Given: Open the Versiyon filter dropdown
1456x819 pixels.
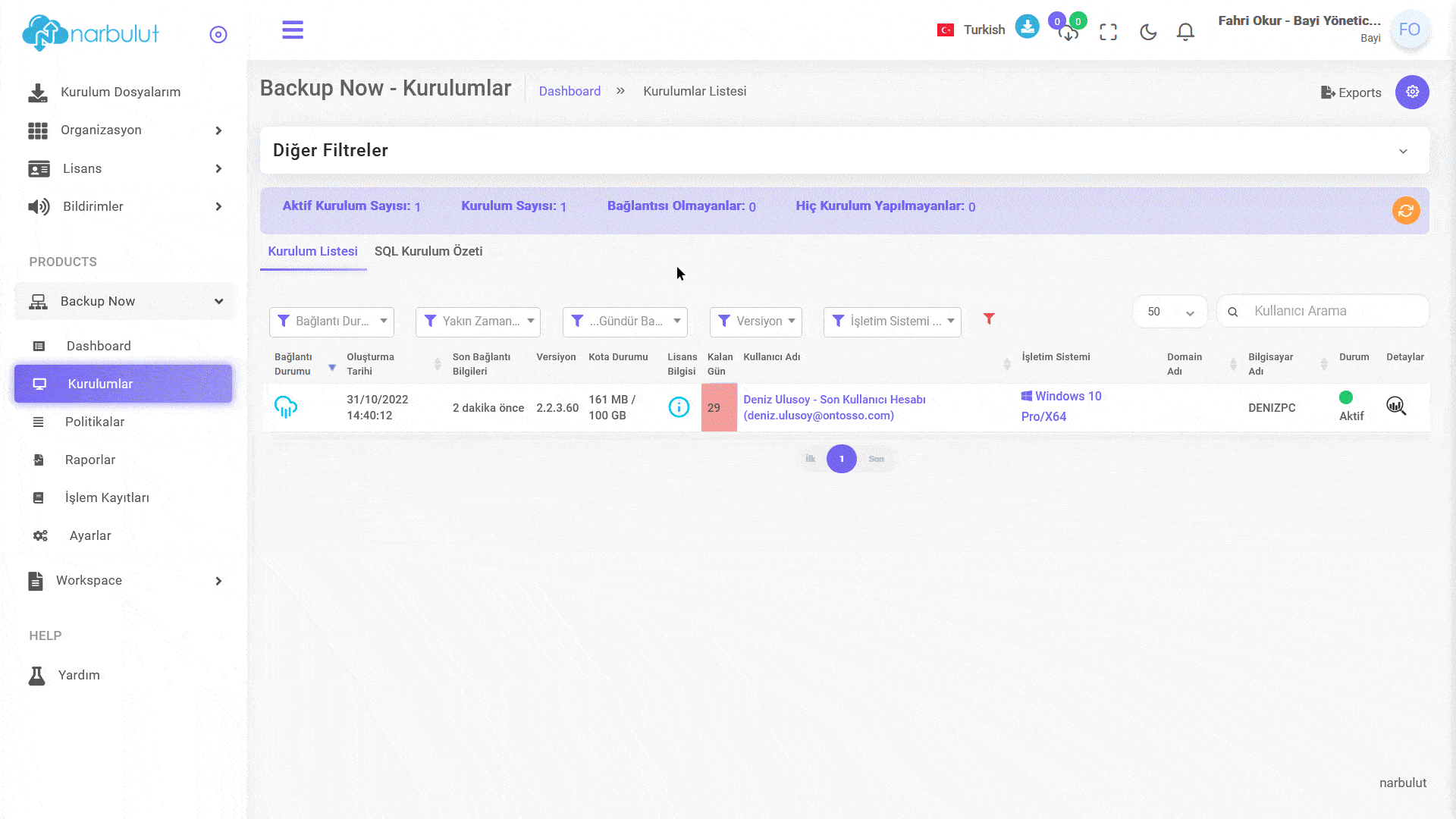Looking at the screenshot, I should click(756, 322).
